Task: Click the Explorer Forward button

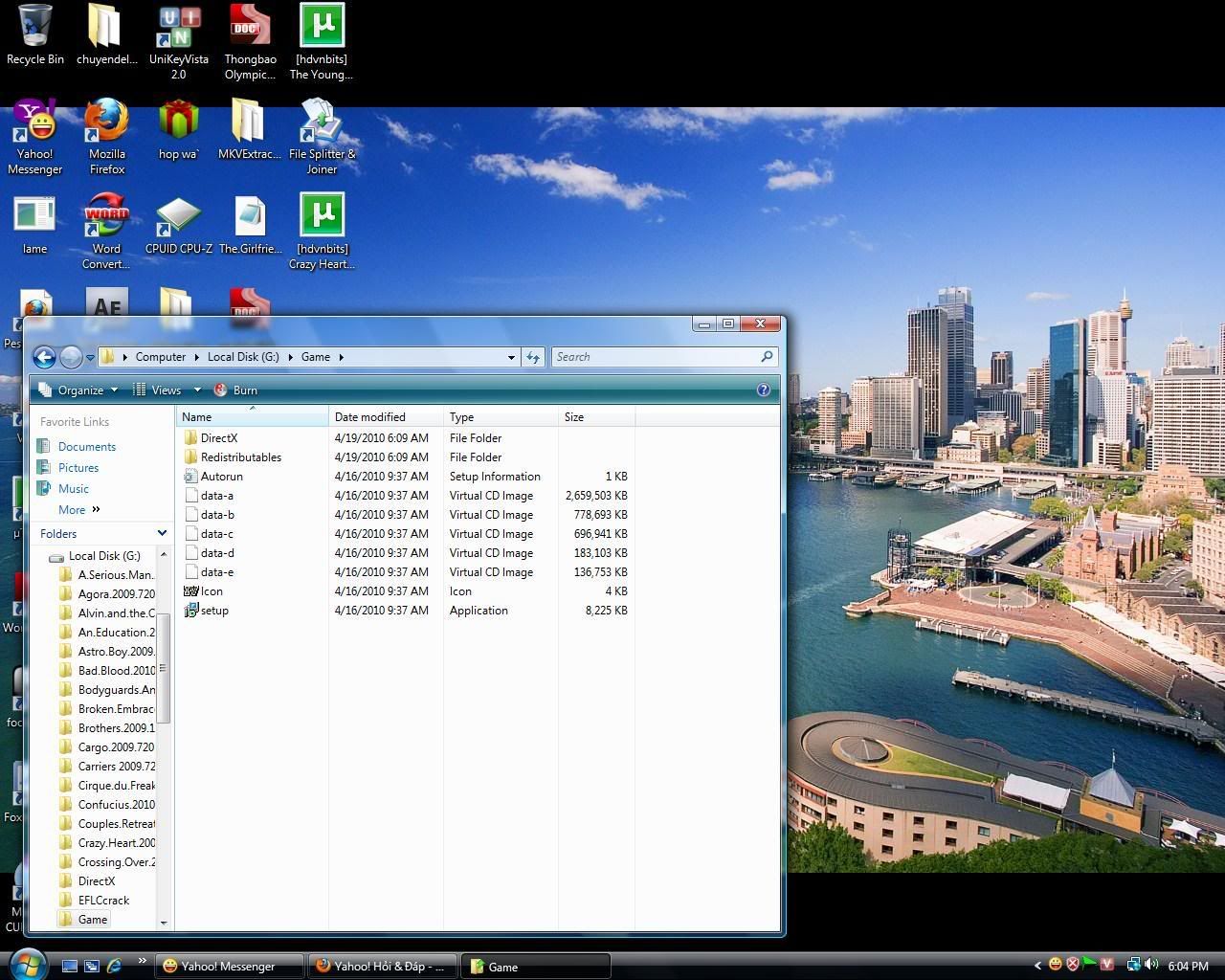Action: click(71, 357)
